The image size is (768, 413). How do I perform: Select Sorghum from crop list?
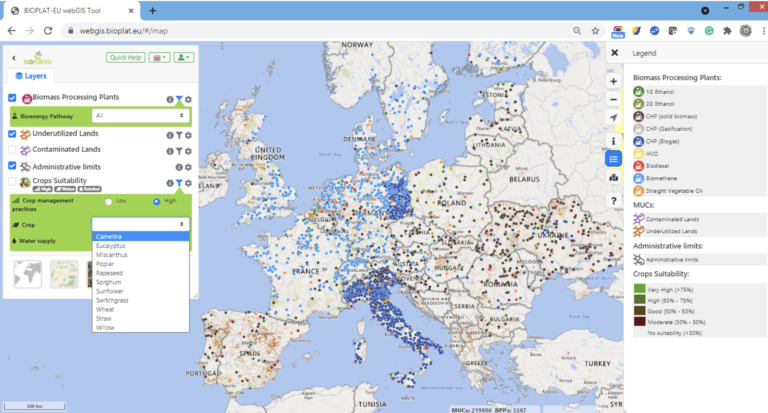141,282
